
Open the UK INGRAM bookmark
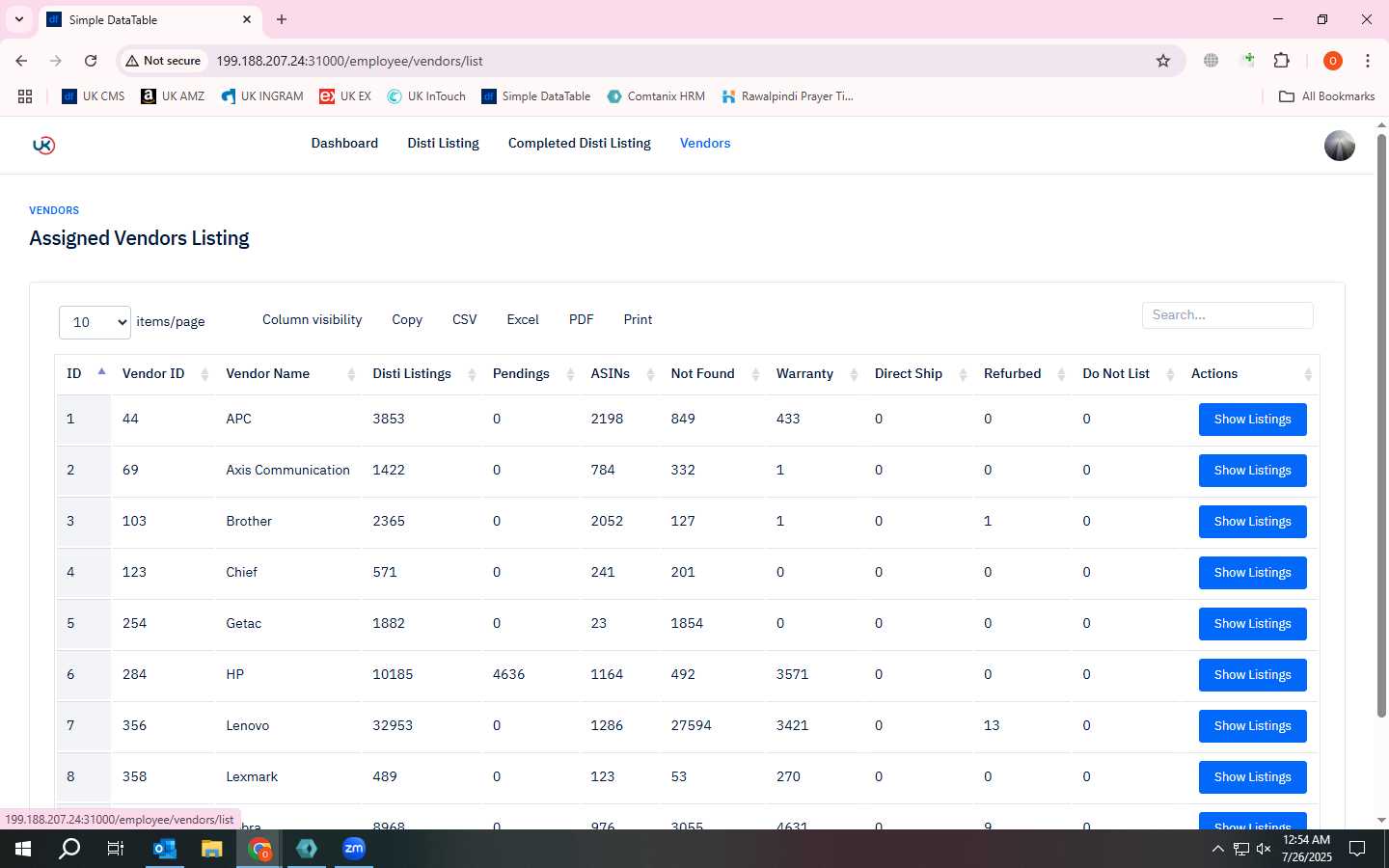point(262,96)
